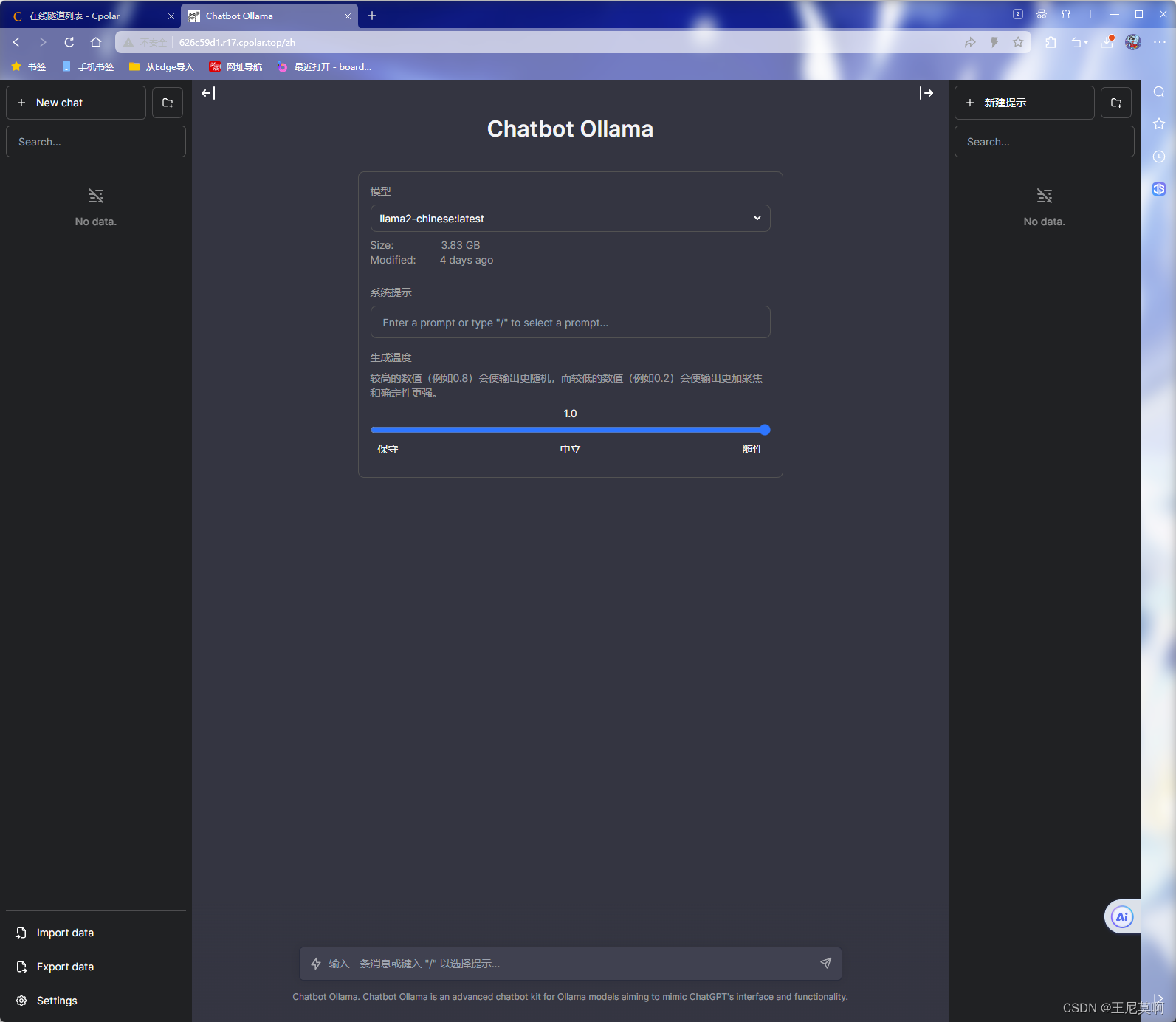Viewport: 1176px width, 1022px height.
Task: Reload the current page
Action: pos(69,42)
